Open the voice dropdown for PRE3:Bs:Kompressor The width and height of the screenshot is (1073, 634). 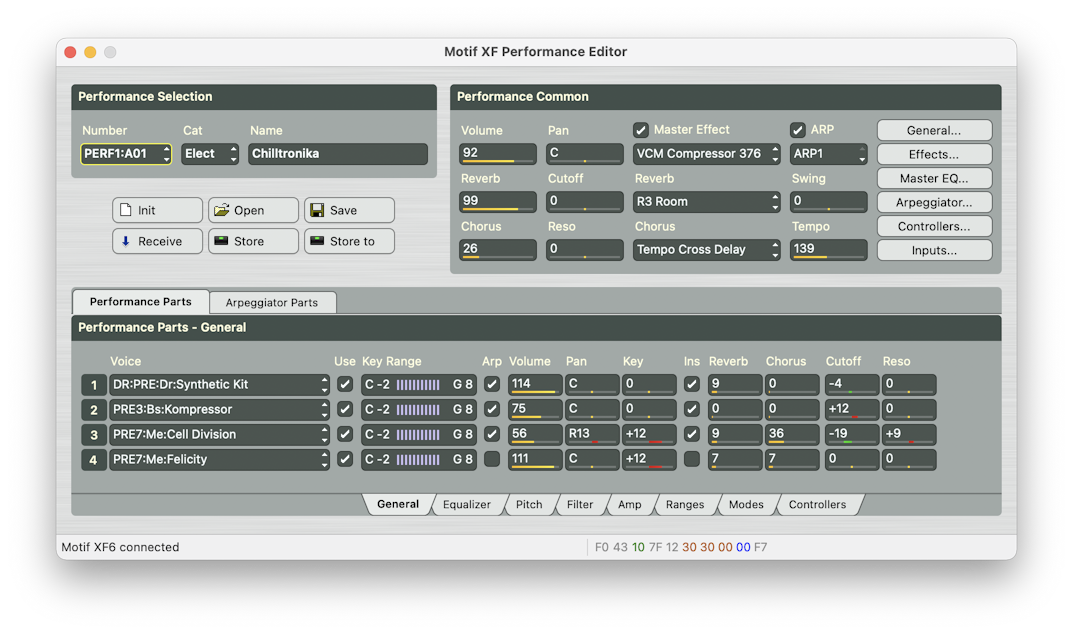[x=219, y=410]
